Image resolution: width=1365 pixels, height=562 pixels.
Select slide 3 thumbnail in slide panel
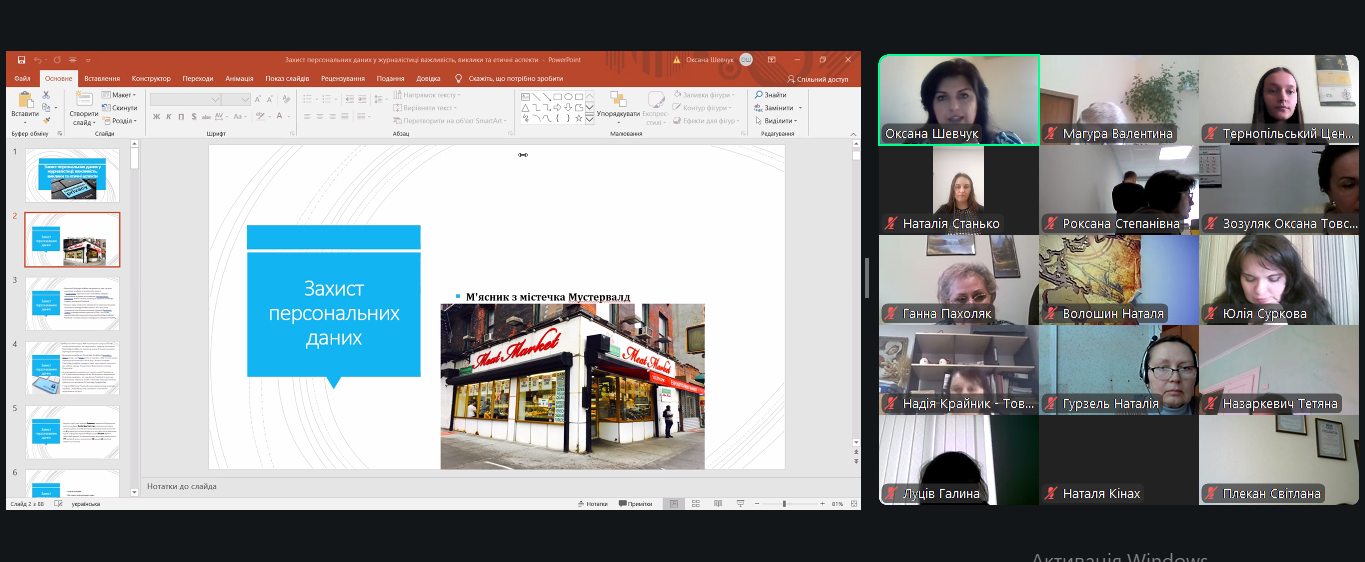tap(72, 304)
